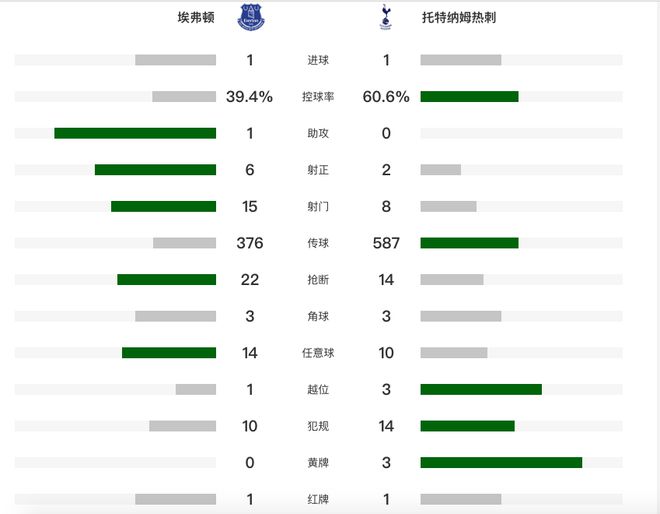Viewport: 660px width, 514px height.
Task: Click Everton's 376 passes value
Action: pos(249,243)
